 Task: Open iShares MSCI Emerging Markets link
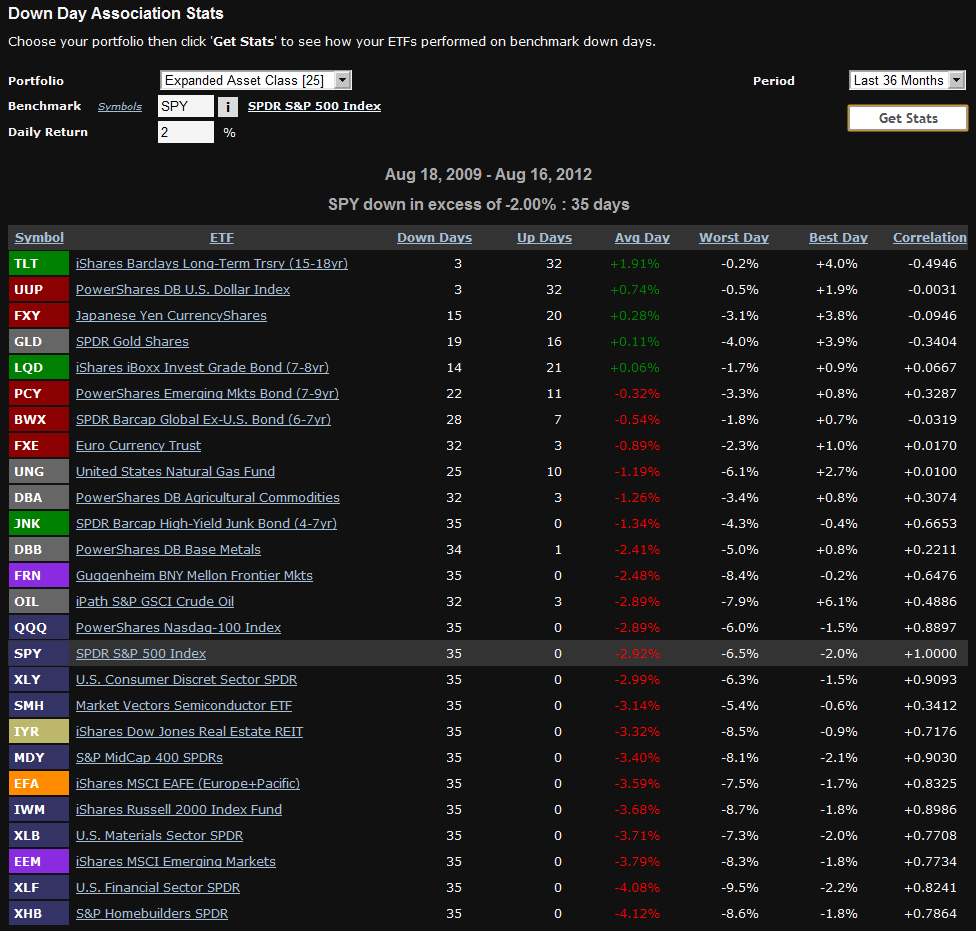(176, 862)
